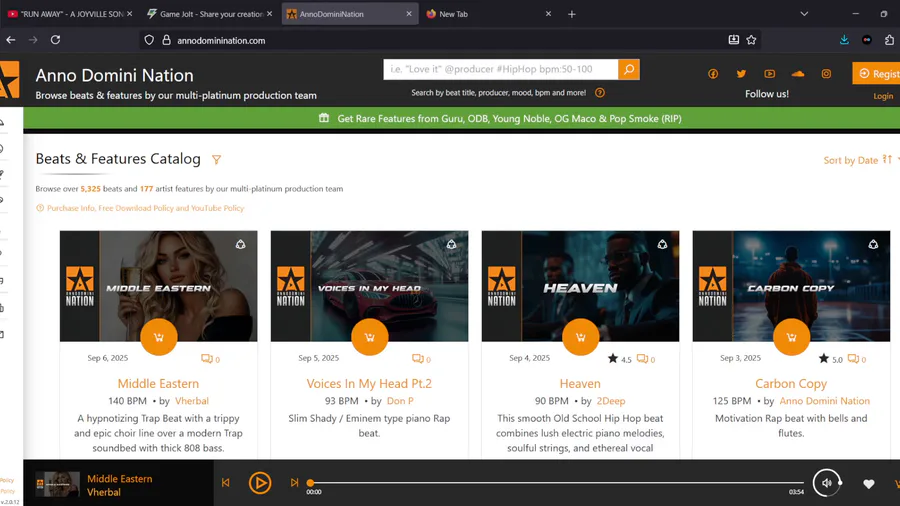Favorite the current track with heart icon
900x506 pixels.
(x=868, y=484)
